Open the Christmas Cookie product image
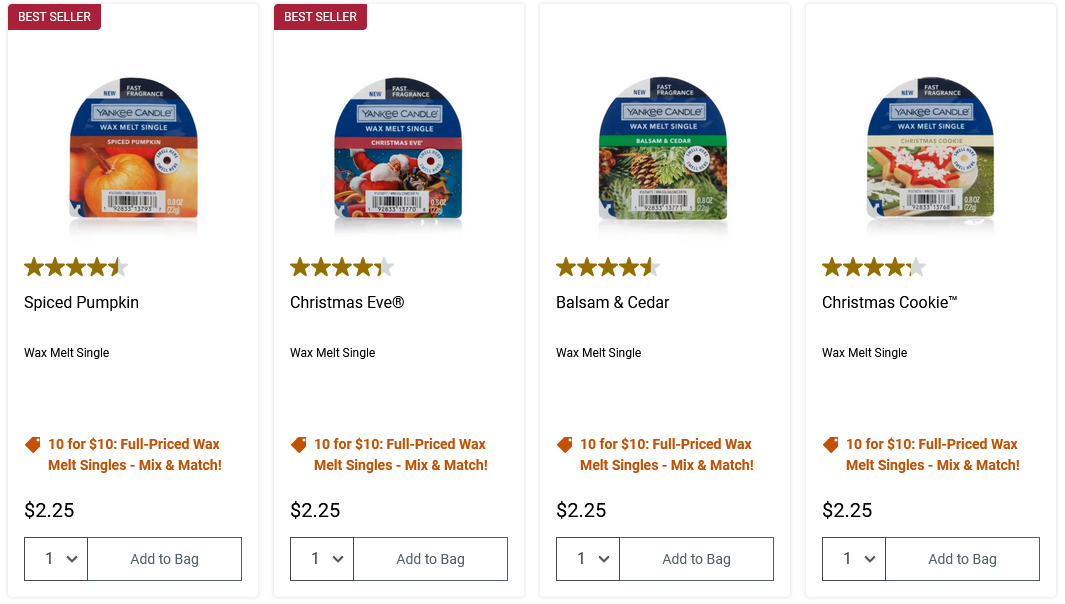Viewport: 1065px width, 604px height. click(931, 148)
